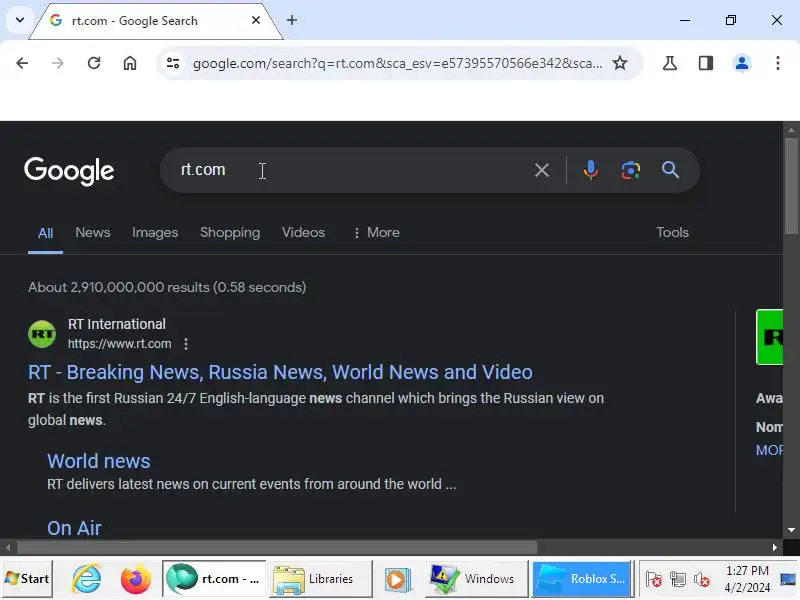
Task: Click the horizontal scrollbar left arrow
Action: pos(8,547)
